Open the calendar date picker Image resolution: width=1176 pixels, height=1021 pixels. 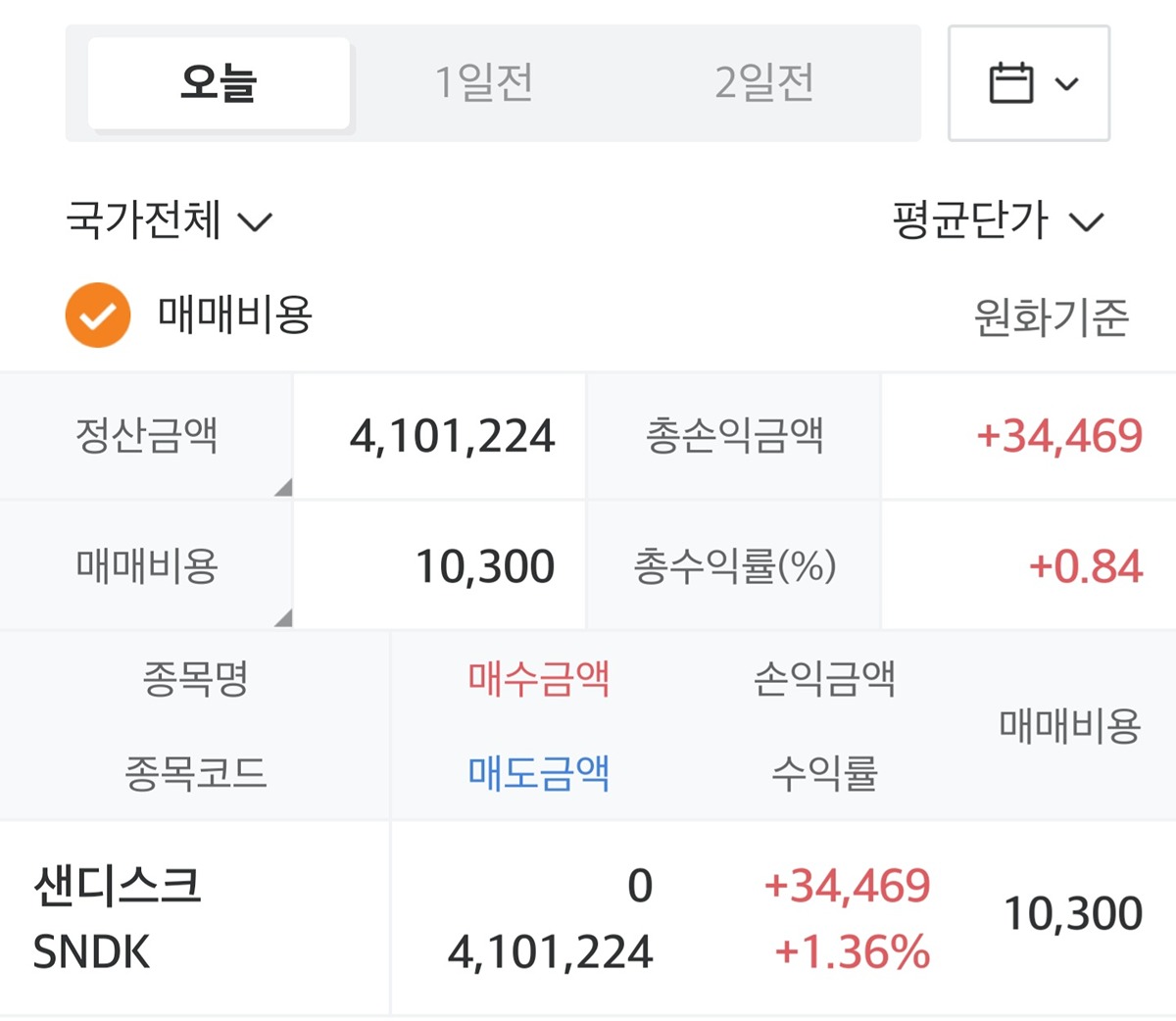click(1011, 83)
